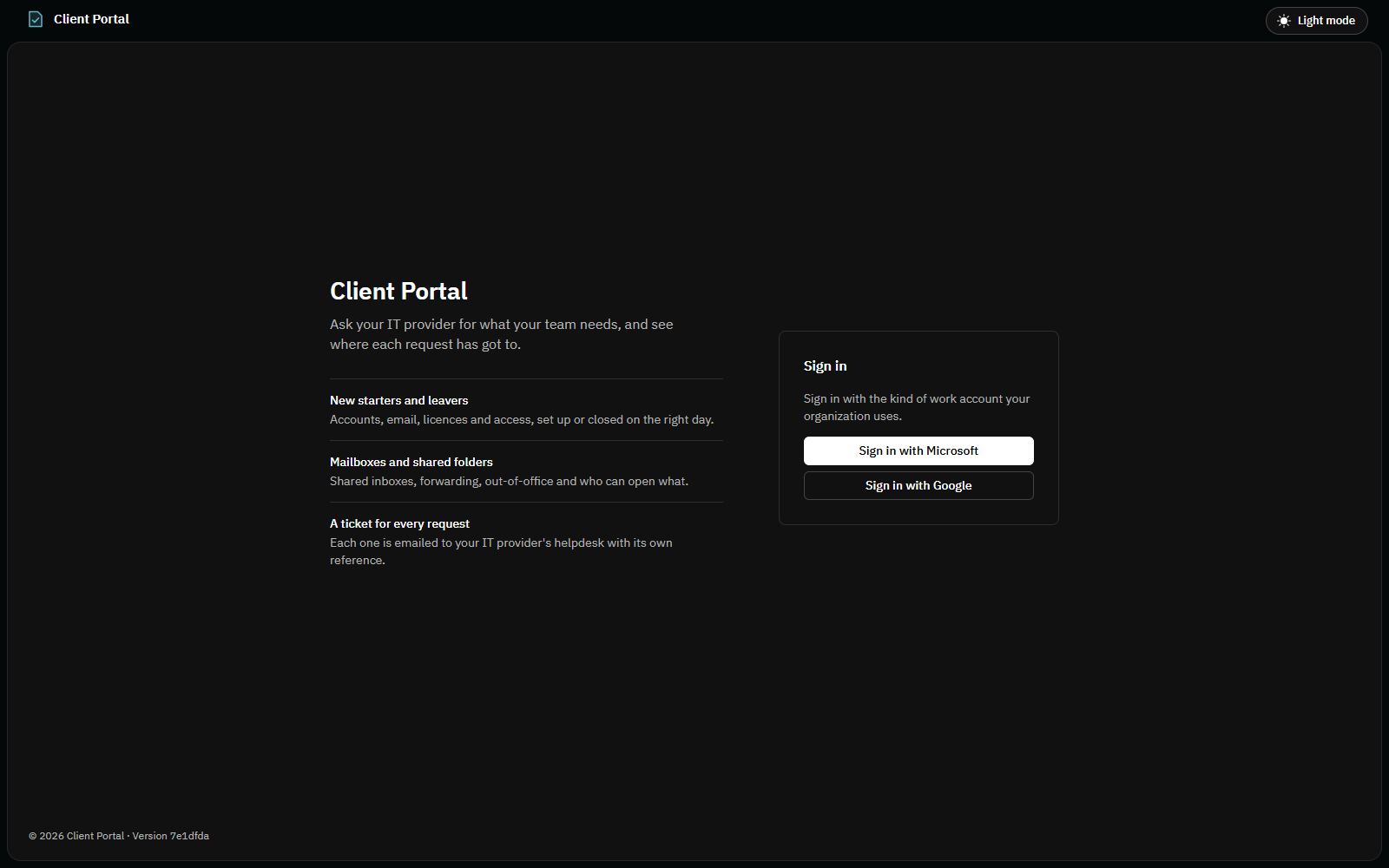Open Client Portal header link
The width and height of the screenshot is (1389, 868).
click(79, 19)
